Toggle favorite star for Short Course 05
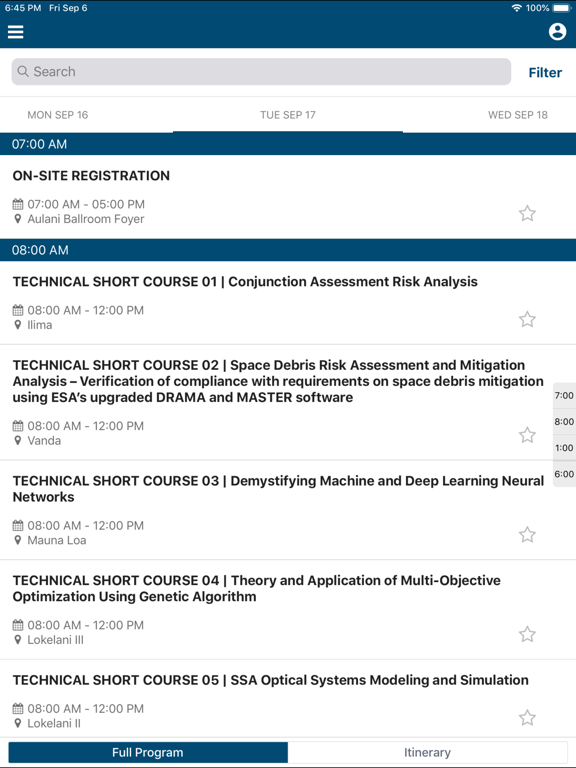This screenshot has width=576, height=768. 528,718
